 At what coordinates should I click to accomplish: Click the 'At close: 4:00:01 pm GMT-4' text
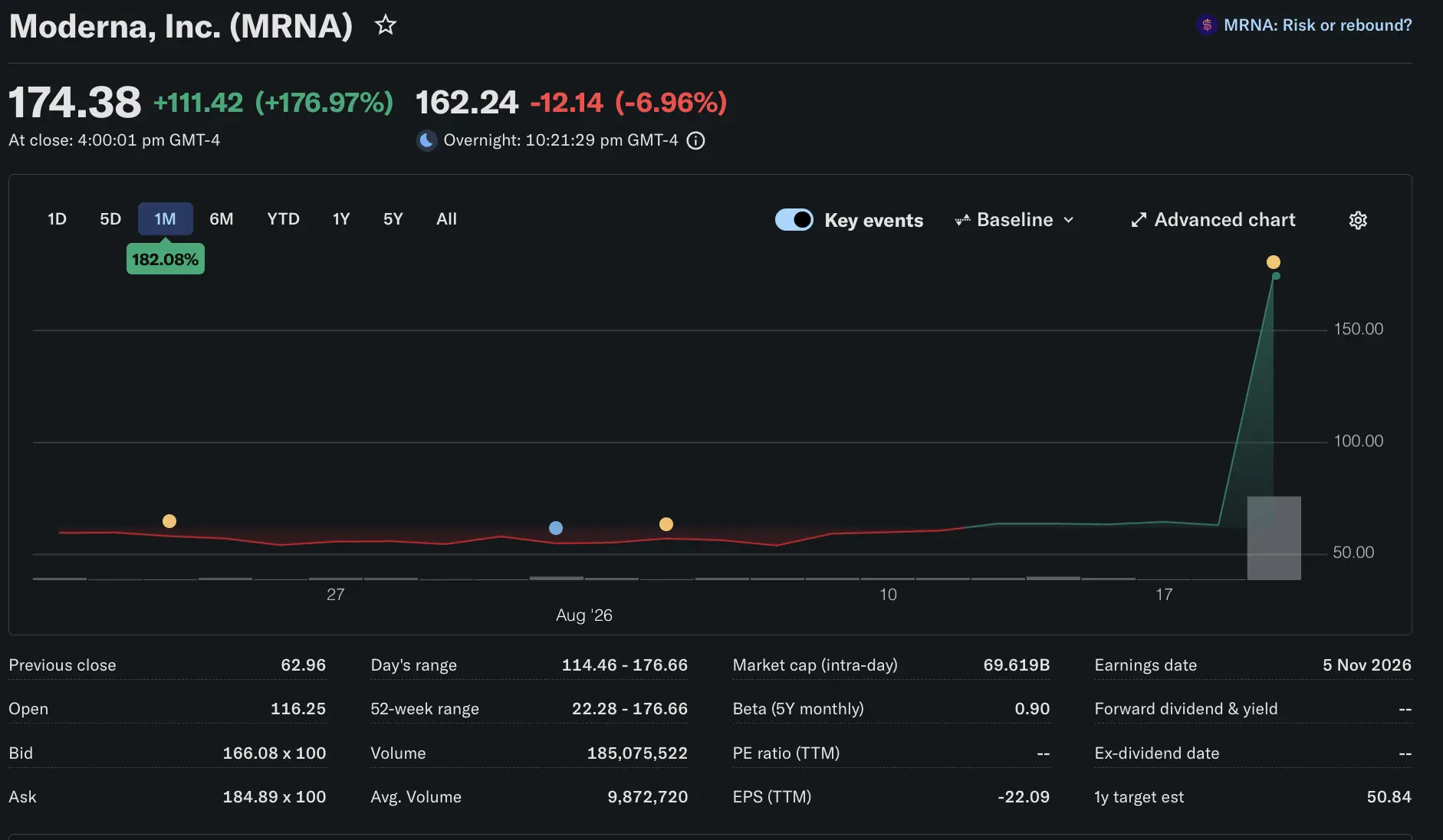pyautogui.click(x=114, y=140)
